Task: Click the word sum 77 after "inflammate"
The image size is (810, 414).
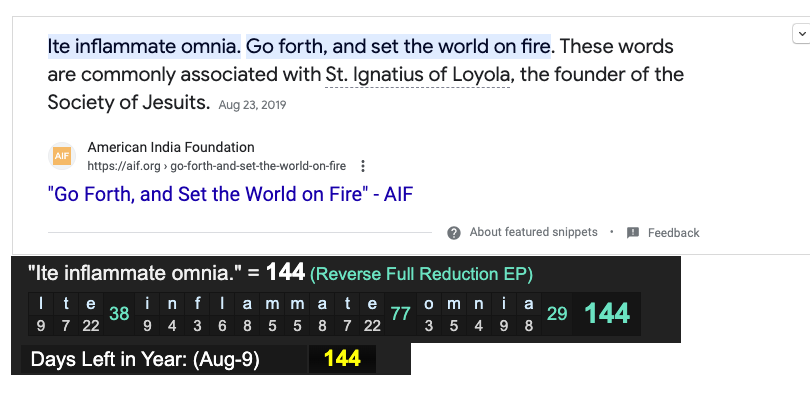Action: pos(401,314)
